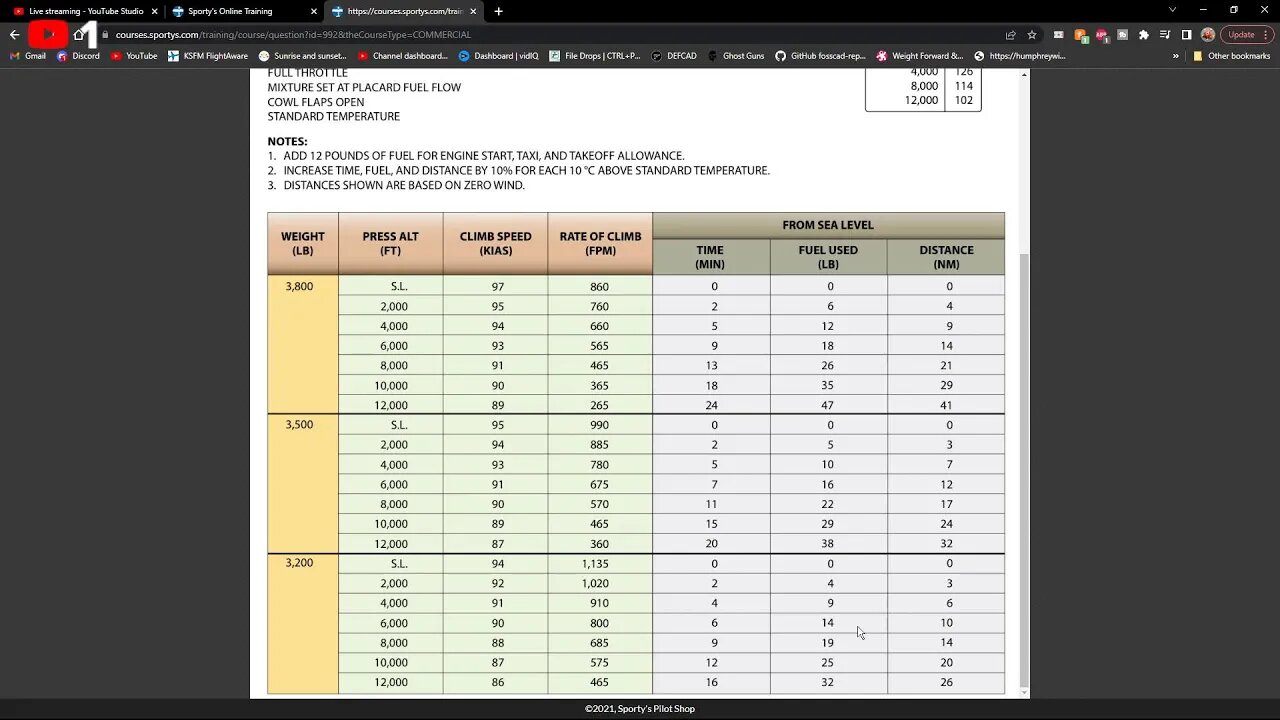Select the 3,500 weight cell
This screenshot has width=1280, height=720.
pos(303,484)
